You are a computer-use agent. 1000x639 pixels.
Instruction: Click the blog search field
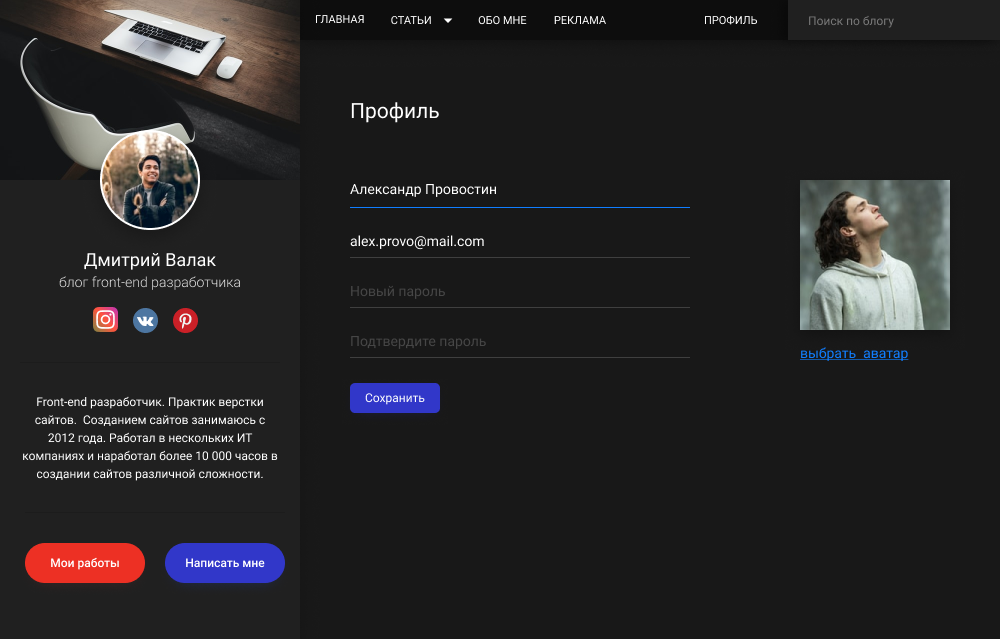pyautogui.click(x=893, y=20)
